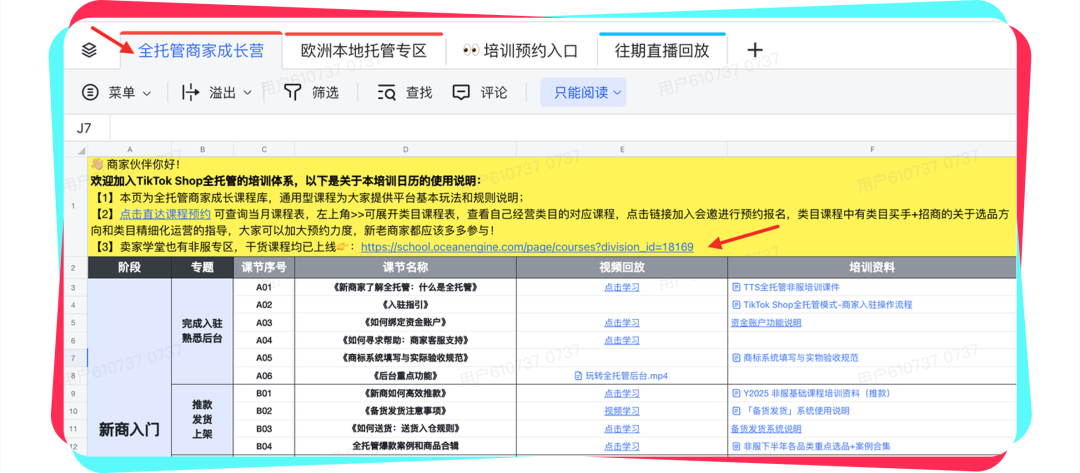Image resolution: width=1080 pixels, height=473 pixels.
Task: Open the 培训预约入口 tab
Action: (520, 51)
